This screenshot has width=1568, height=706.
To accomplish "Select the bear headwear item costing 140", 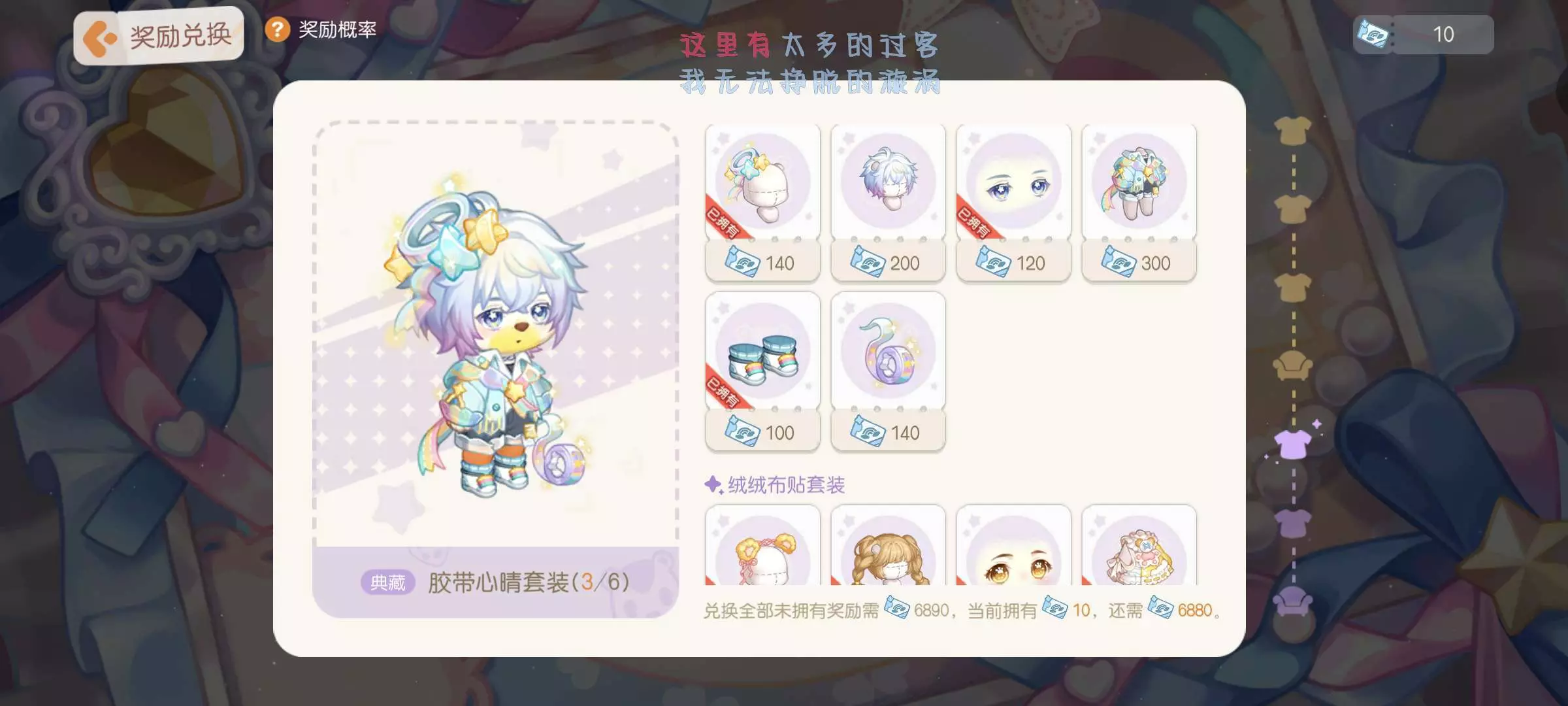I will point(762,203).
